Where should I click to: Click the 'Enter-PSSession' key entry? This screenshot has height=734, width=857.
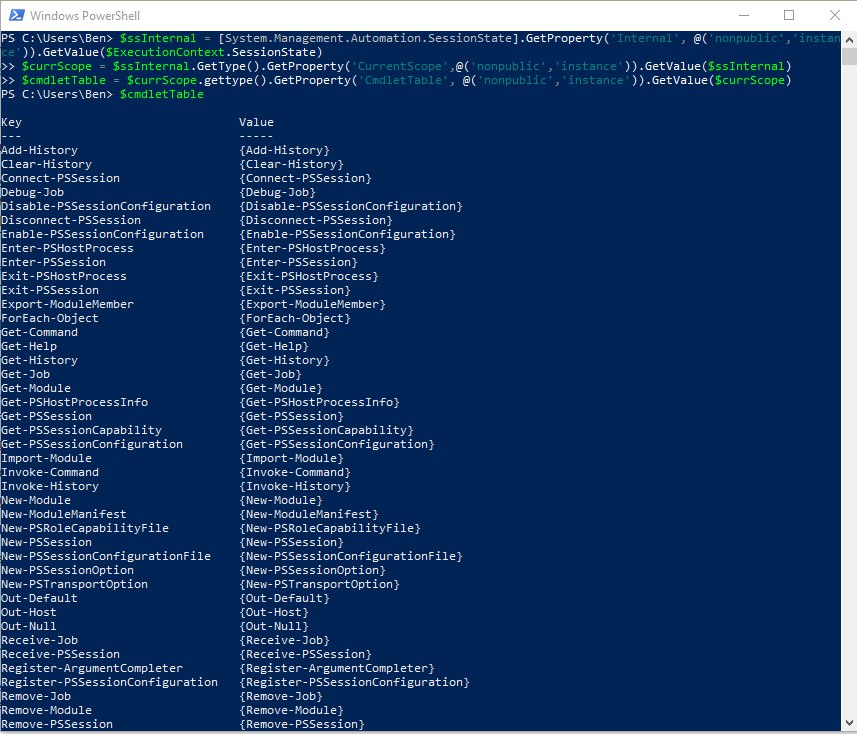(x=54, y=262)
